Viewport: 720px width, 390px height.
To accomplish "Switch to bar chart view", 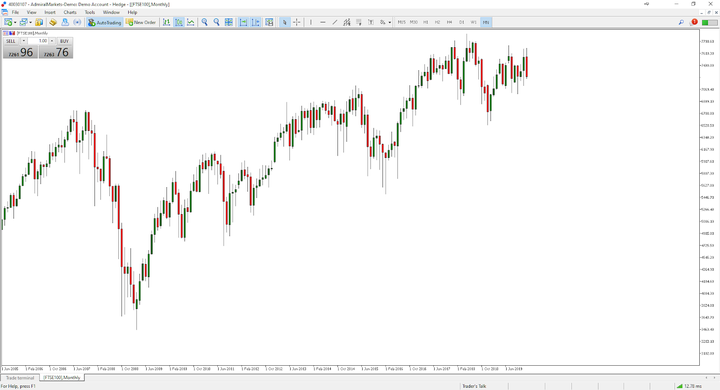I will (x=166, y=22).
